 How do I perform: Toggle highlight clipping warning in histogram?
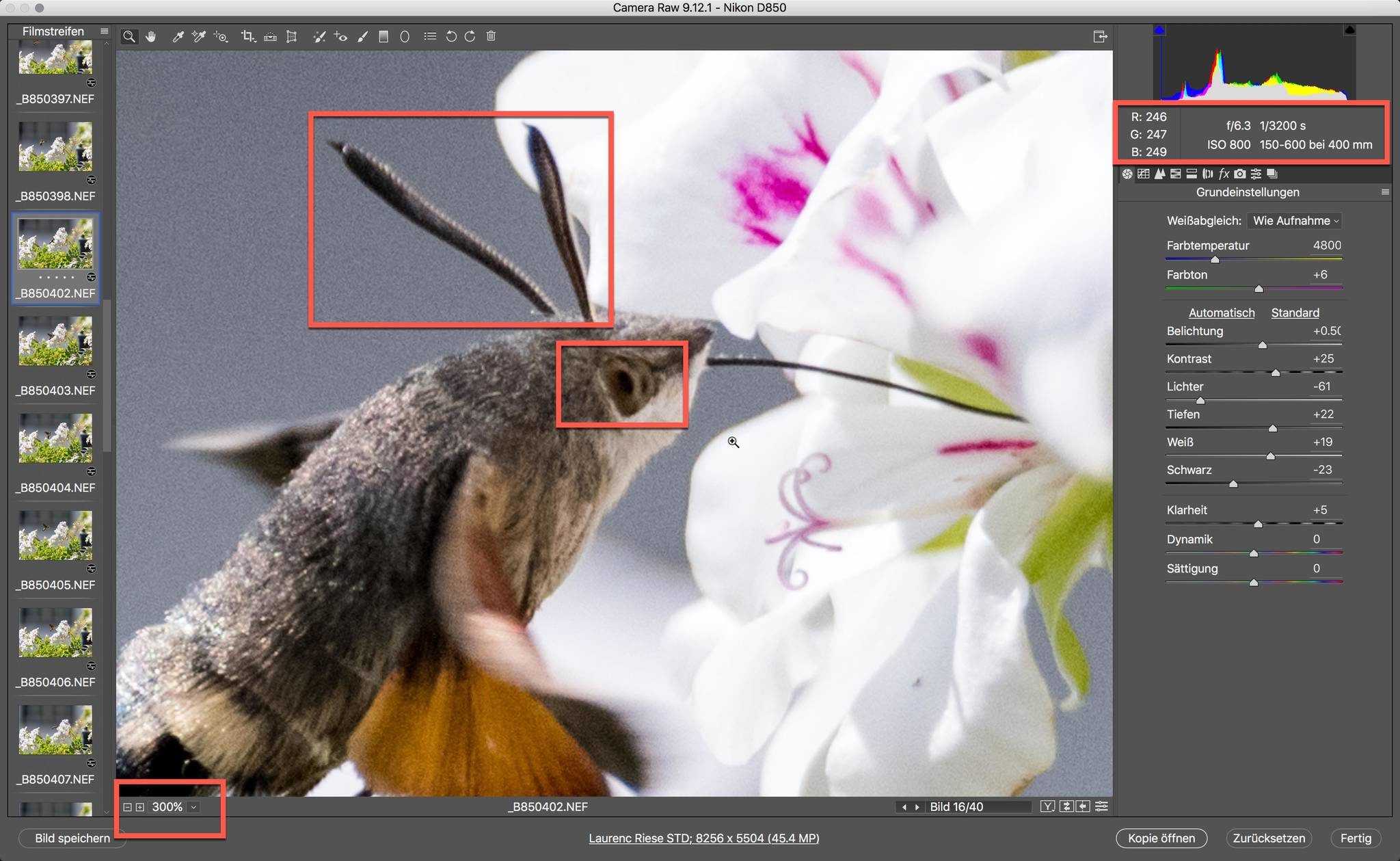pos(1349,30)
